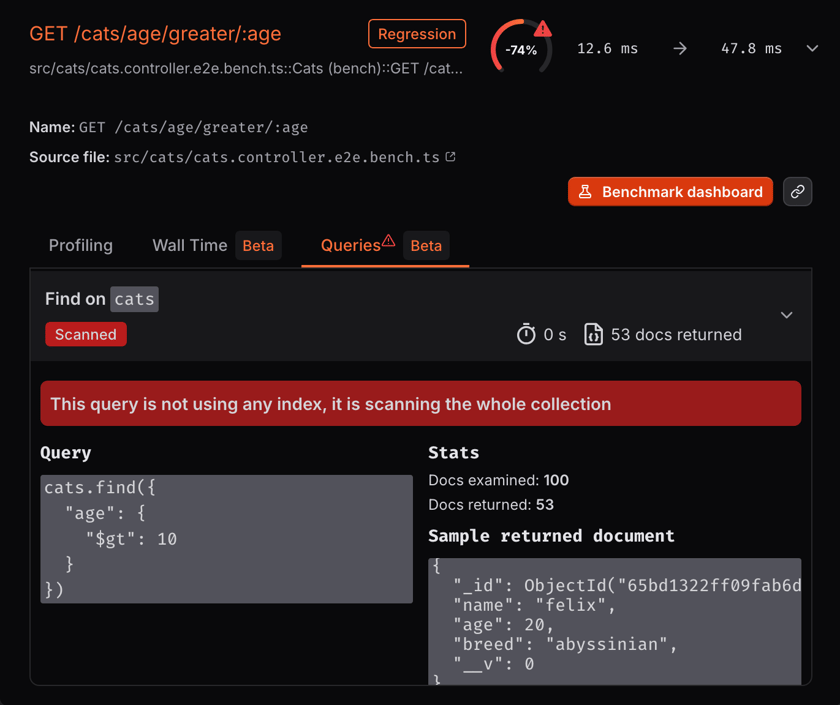Screen dimensions: 840x705
Task: Click the Regression badge
Action: (417, 34)
